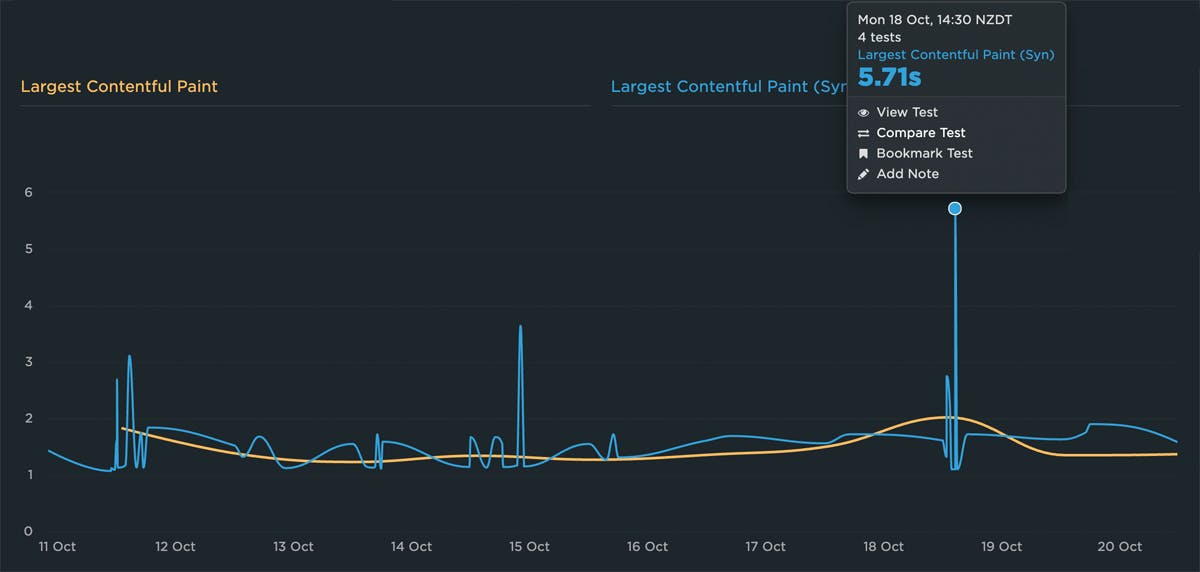Choose Compare Test from the tooltip menu

(920, 133)
